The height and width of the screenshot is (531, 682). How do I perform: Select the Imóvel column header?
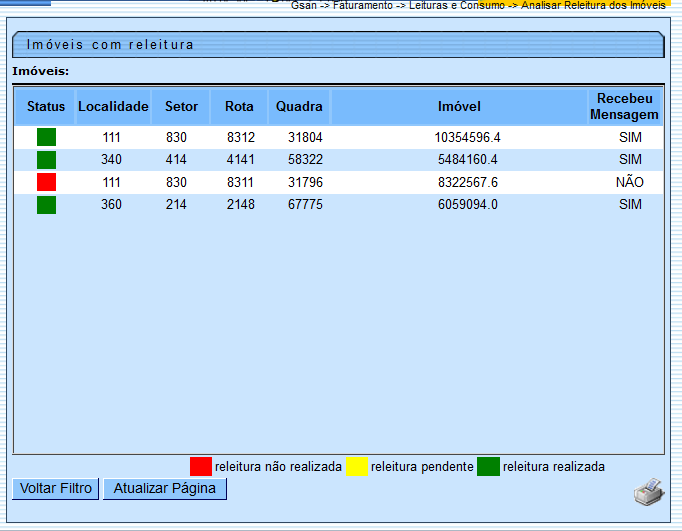point(459,107)
